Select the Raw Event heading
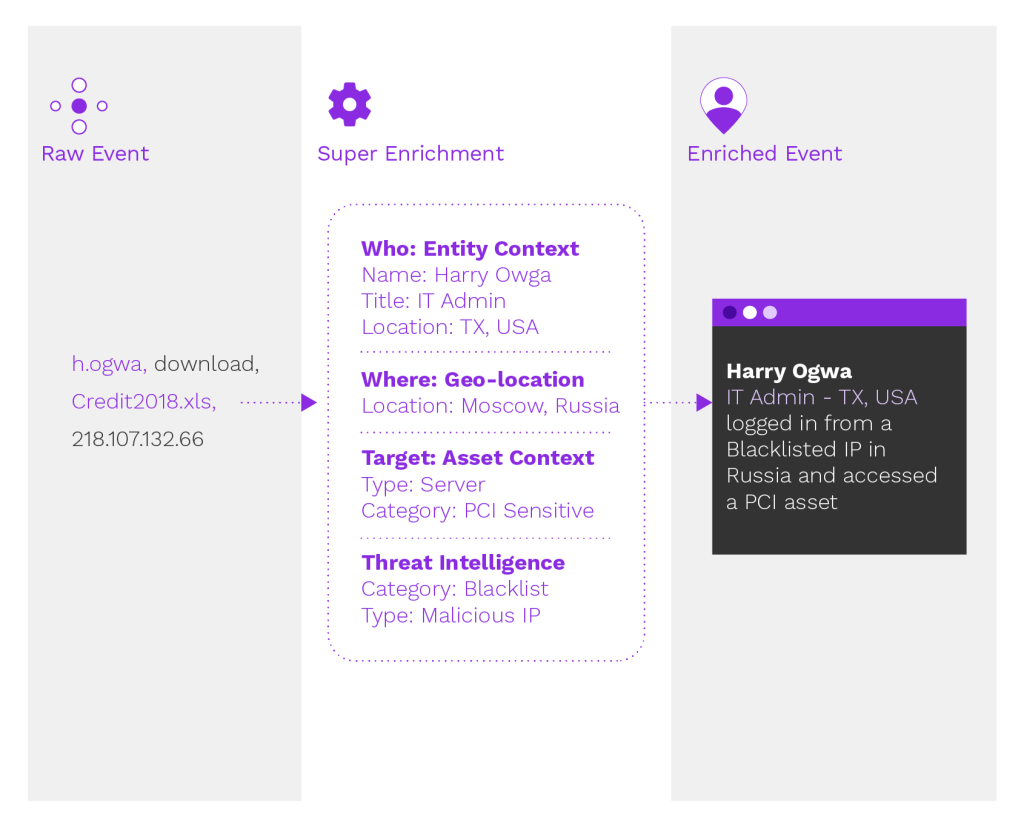 (x=95, y=153)
